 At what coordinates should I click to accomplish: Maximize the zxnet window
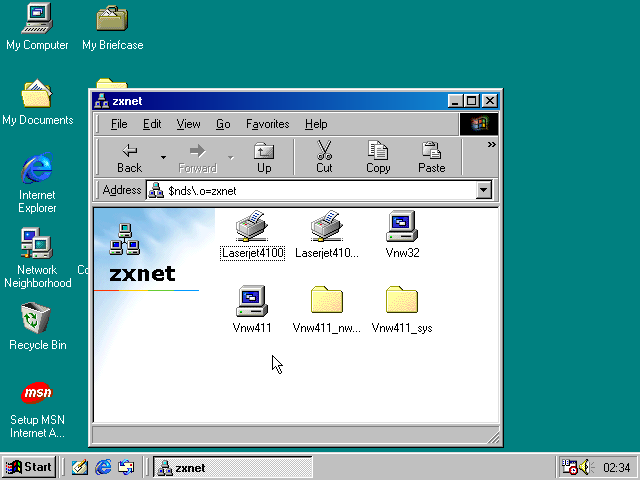pos(471,101)
